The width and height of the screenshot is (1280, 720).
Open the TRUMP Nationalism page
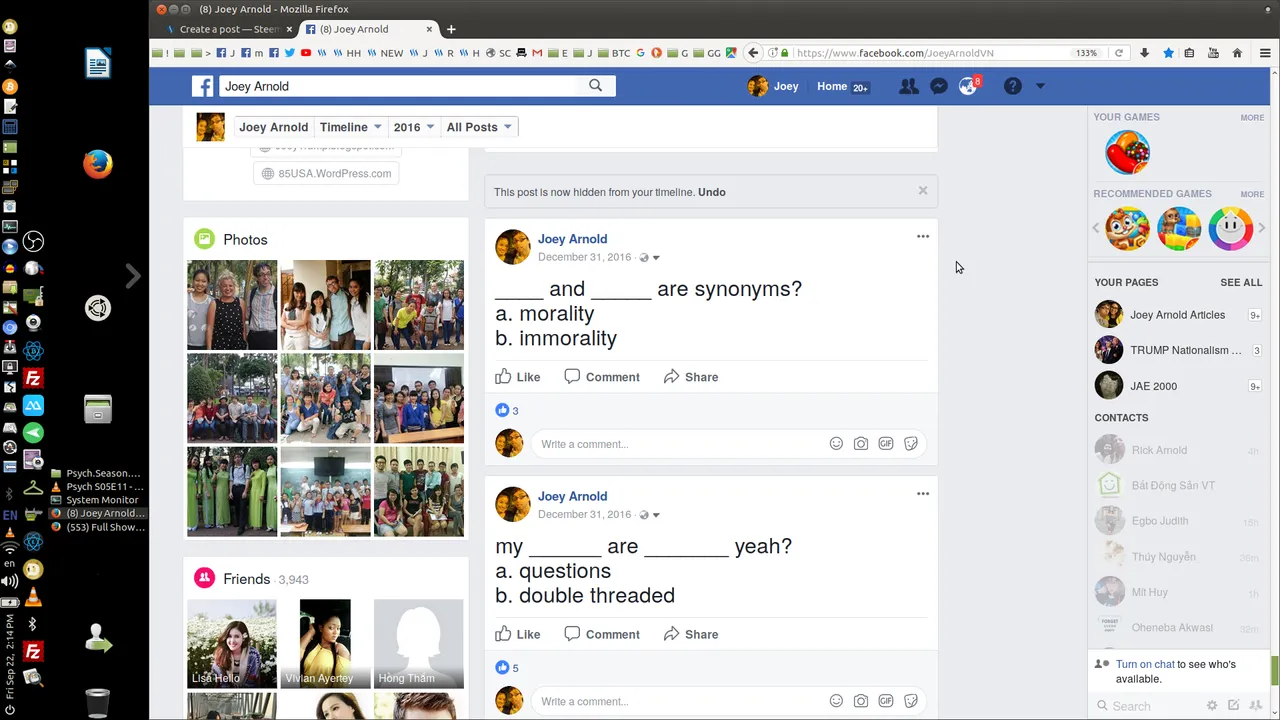[x=1178, y=350]
